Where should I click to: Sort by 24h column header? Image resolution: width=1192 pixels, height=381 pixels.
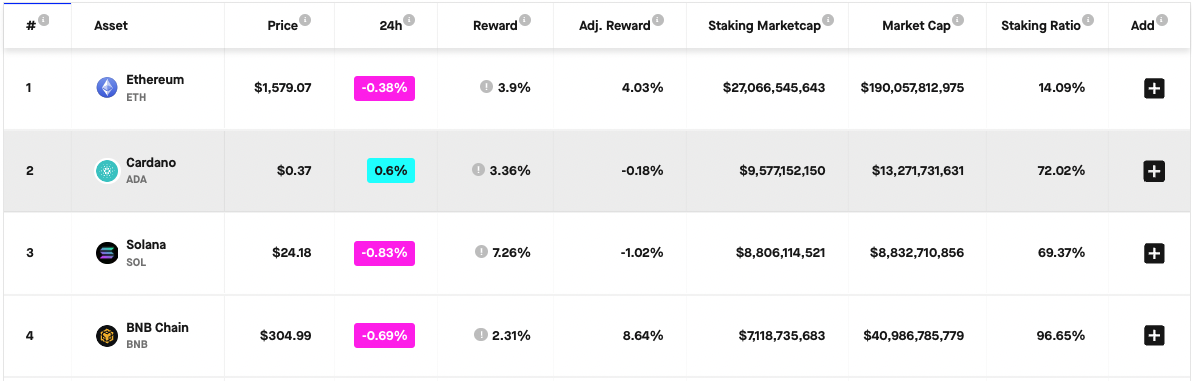coord(390,26)
